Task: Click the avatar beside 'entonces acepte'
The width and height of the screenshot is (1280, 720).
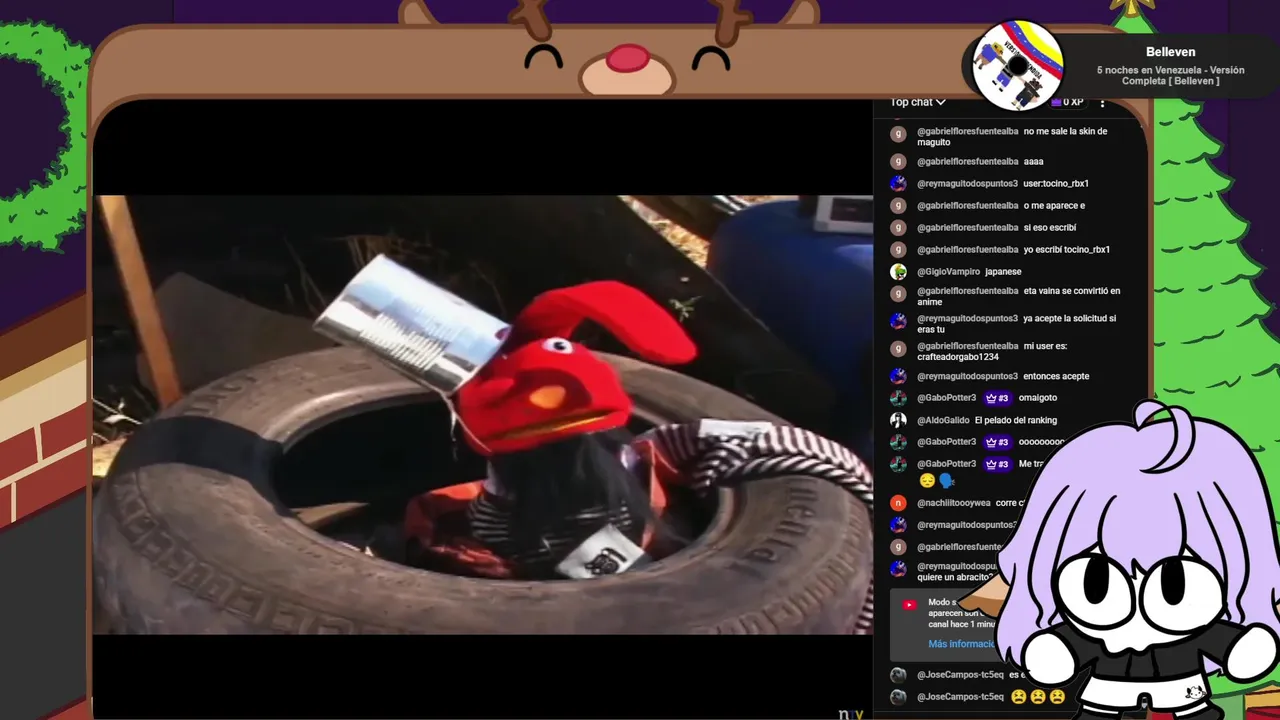Action: 898,376
